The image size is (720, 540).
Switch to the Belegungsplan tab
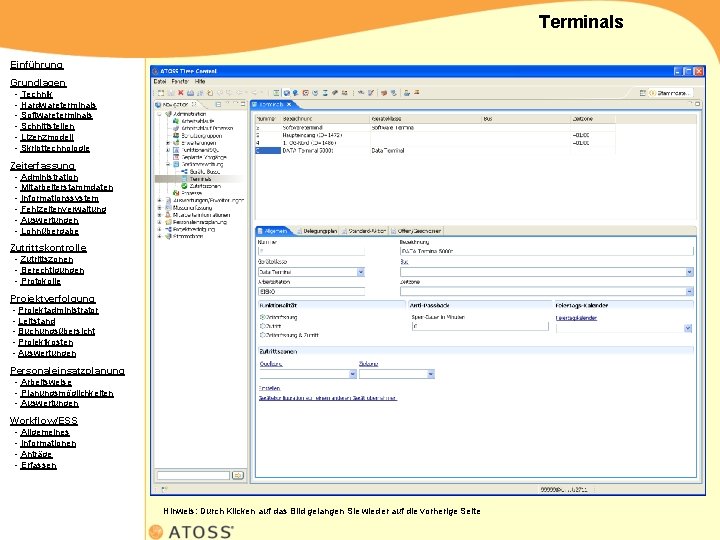[x=316, y=231]
